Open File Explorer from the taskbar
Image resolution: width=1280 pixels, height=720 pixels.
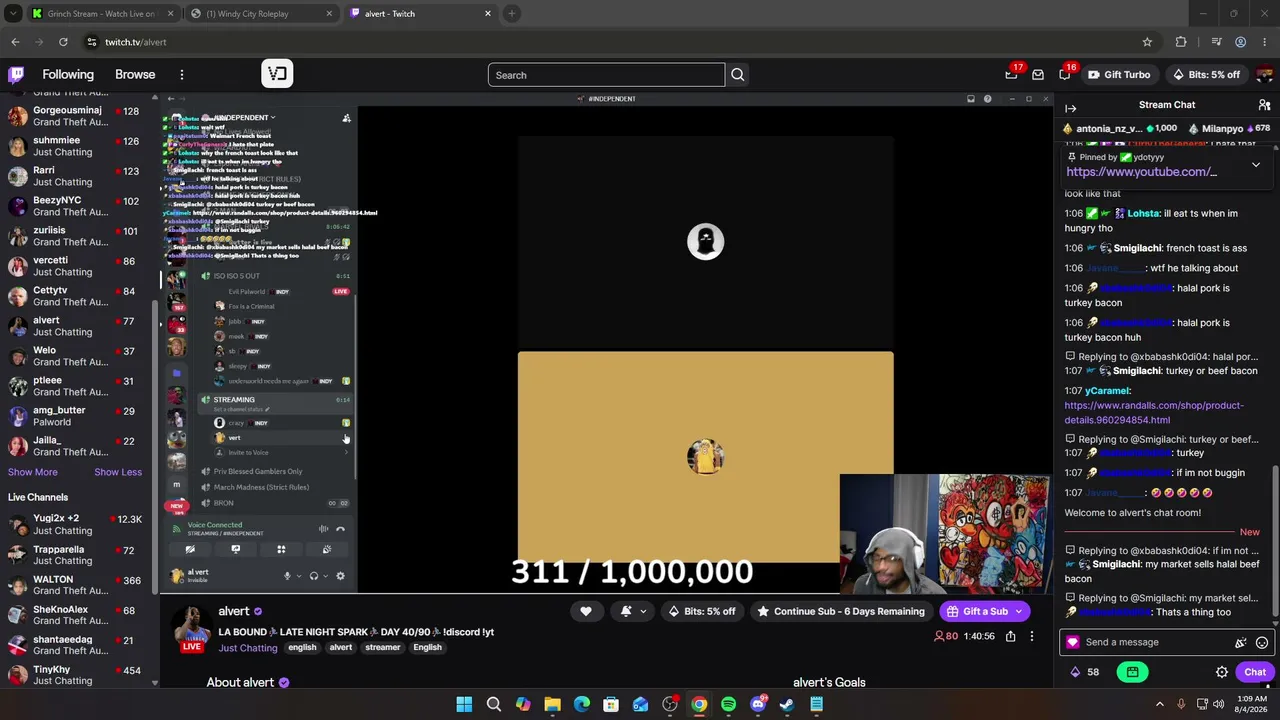[x=552, y=704]
